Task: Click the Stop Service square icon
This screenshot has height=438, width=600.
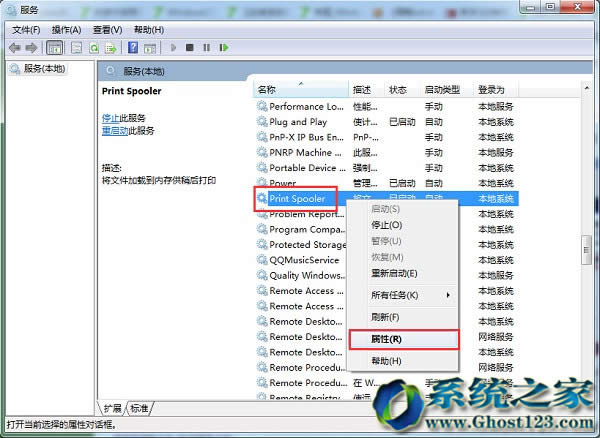Action: pyautogui.click(x=189, y=47)
